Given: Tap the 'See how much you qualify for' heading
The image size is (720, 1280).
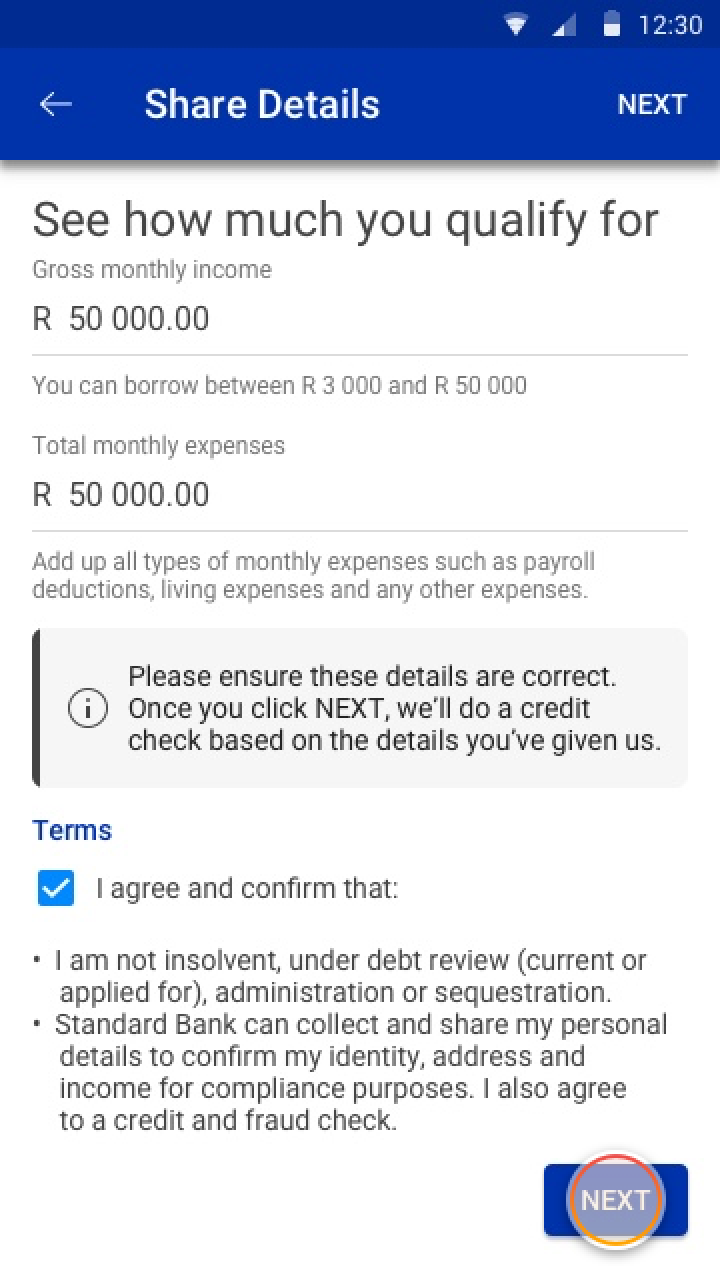Looking at the screenshot, I should coord(346,220).
